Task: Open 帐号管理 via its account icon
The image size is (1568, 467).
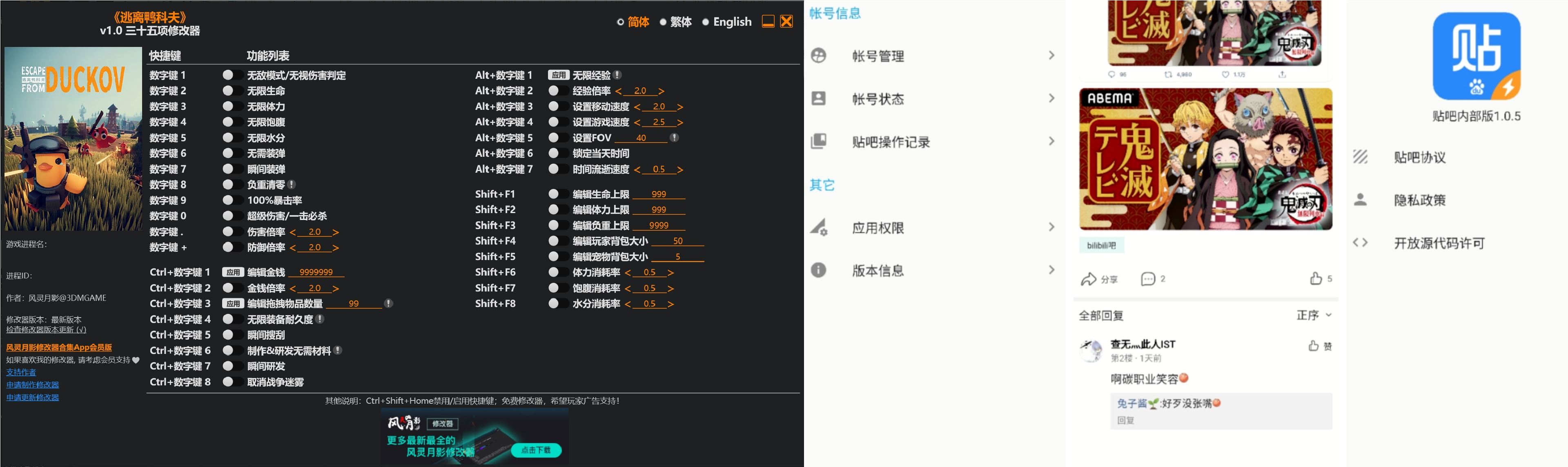Action: pos(819,56)
